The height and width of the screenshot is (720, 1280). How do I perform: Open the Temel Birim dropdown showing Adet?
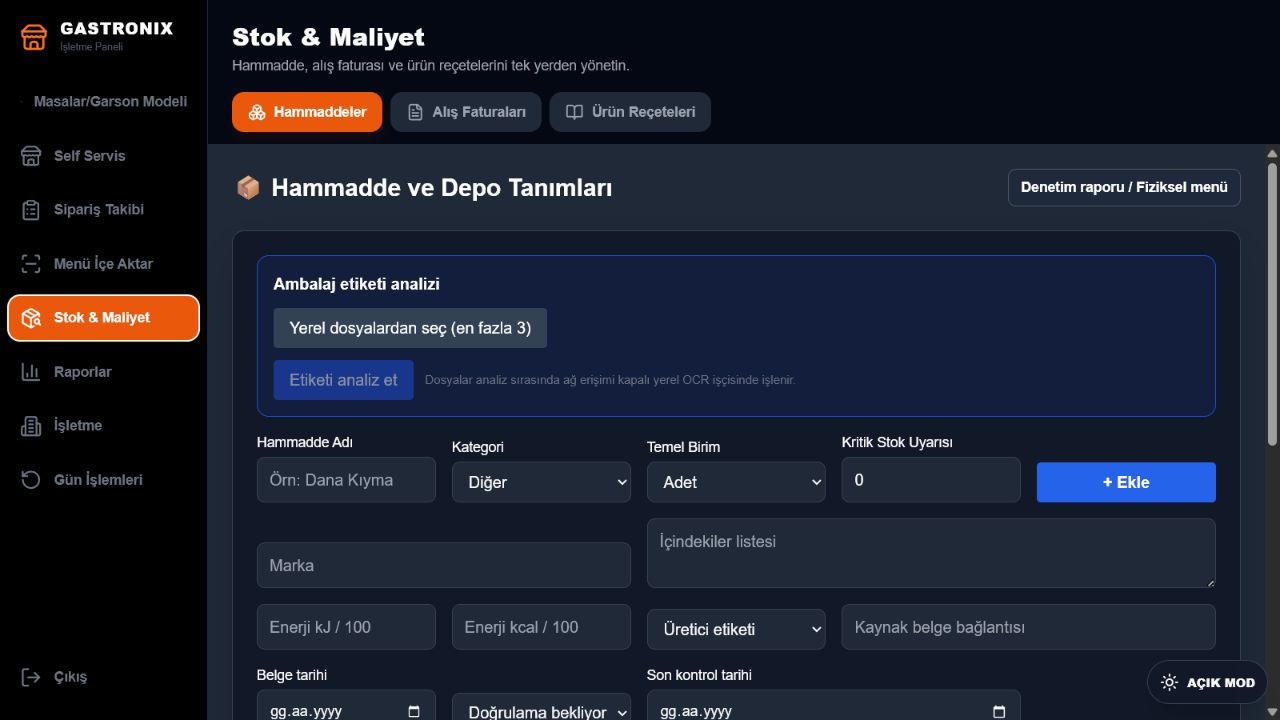pos(736,482)
